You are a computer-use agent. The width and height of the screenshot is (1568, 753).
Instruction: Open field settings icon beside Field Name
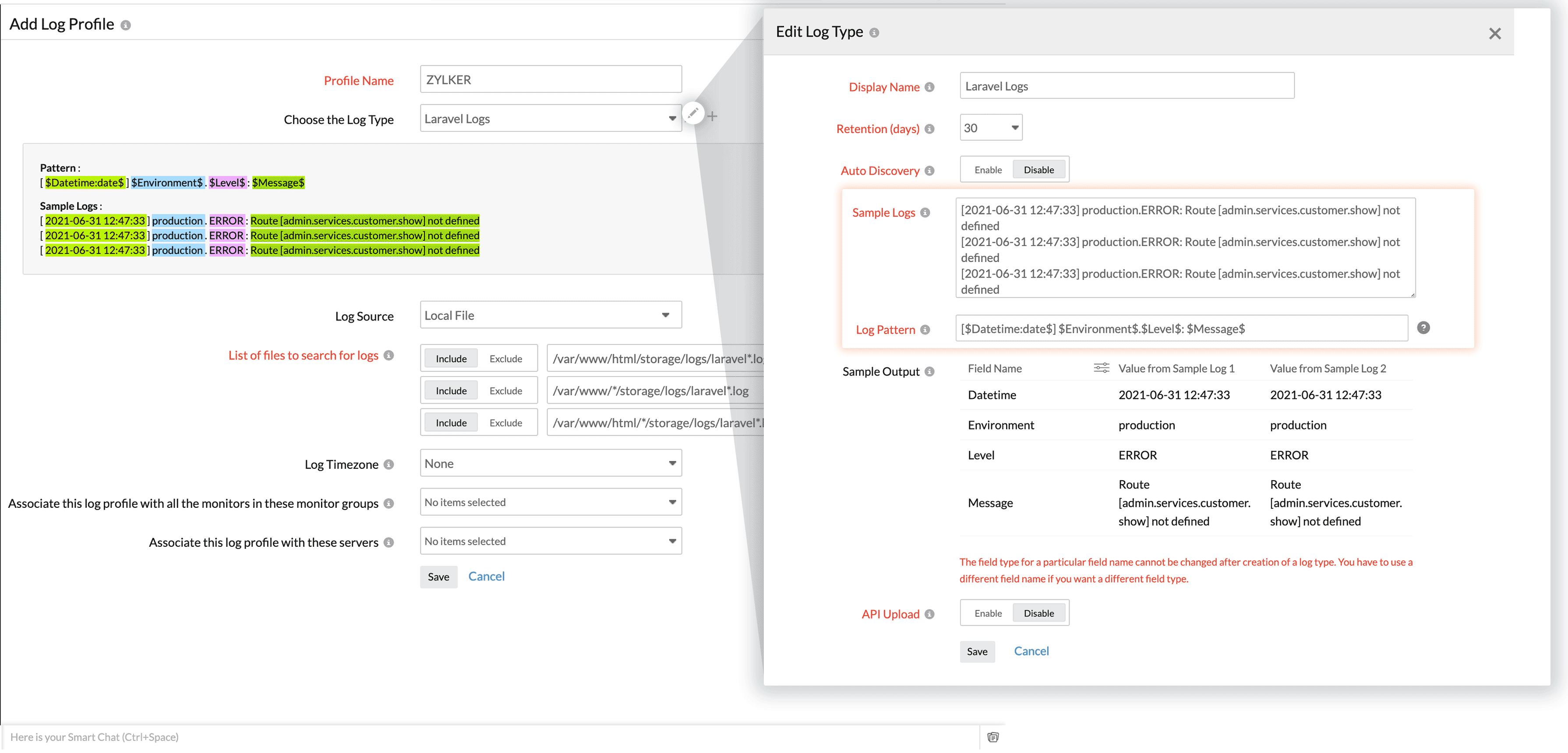click(1101, 368)
